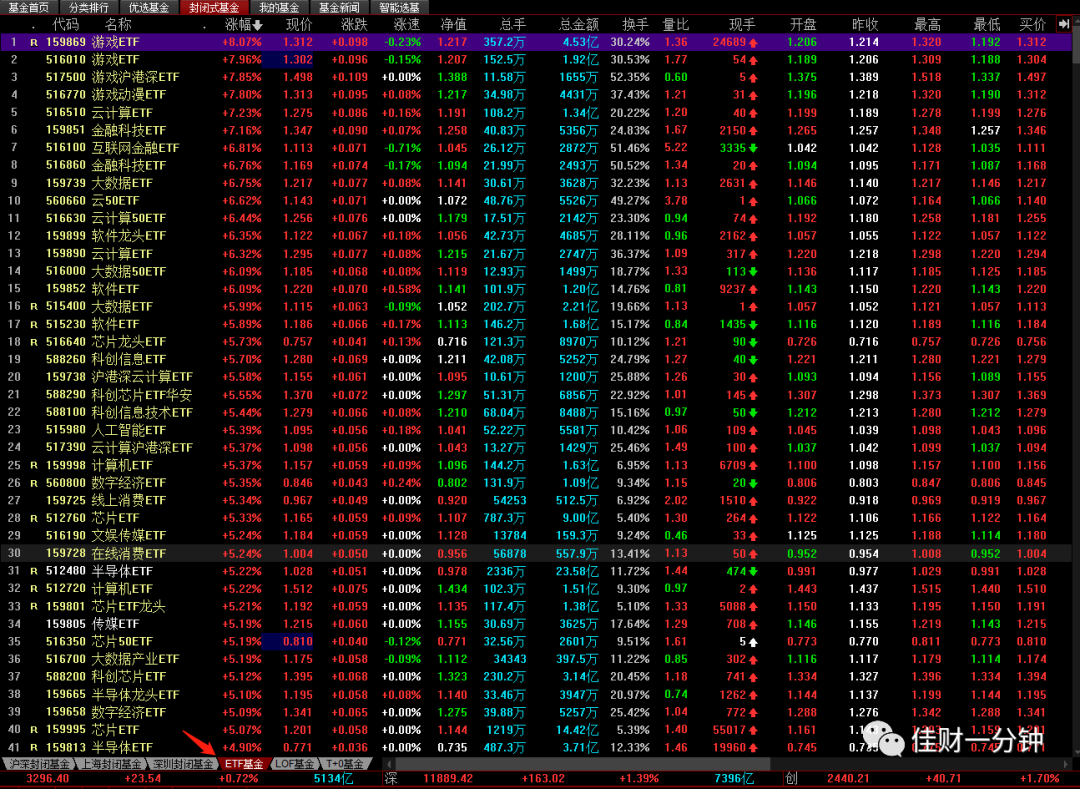Select the 516010 游戏ETF row

pos(536,60)
